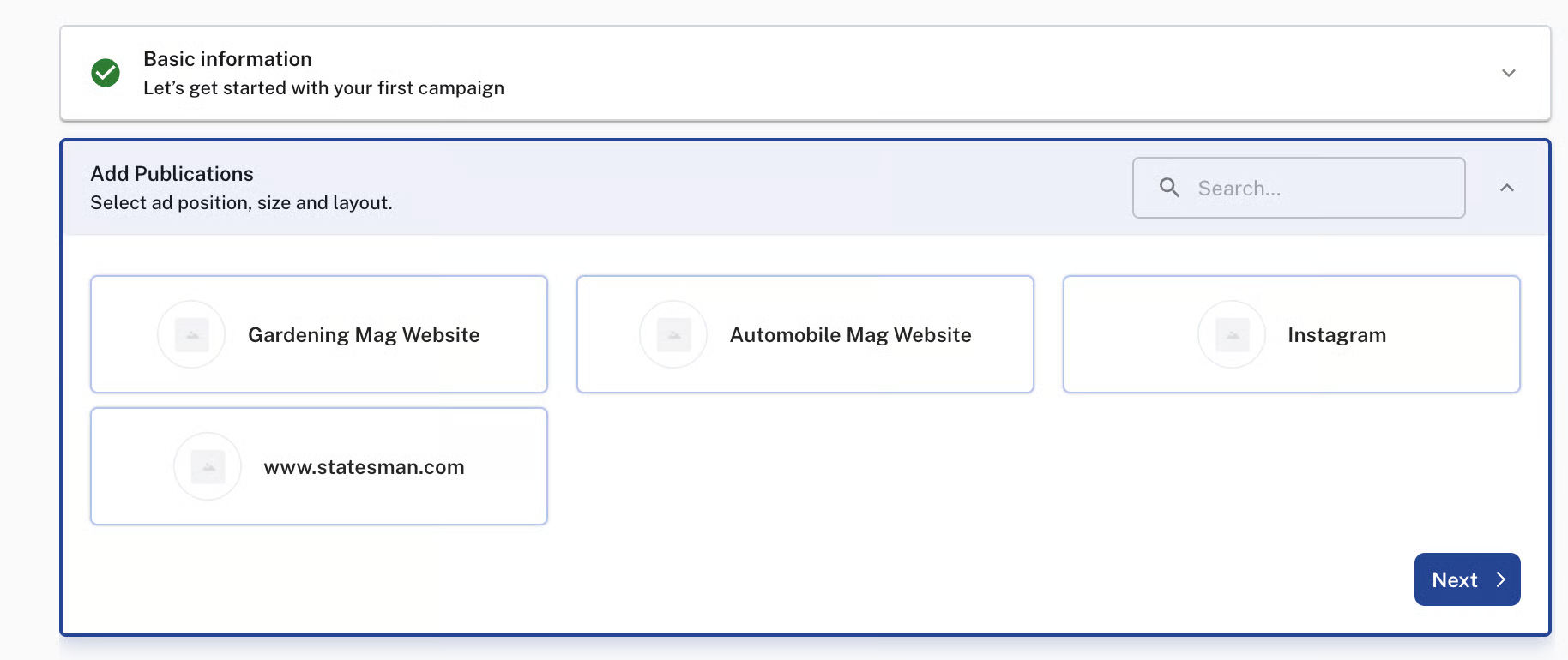Click the Gardening Mag Website placeholder image
This screenshot has width=1568, height=660.
pos(191,334)
